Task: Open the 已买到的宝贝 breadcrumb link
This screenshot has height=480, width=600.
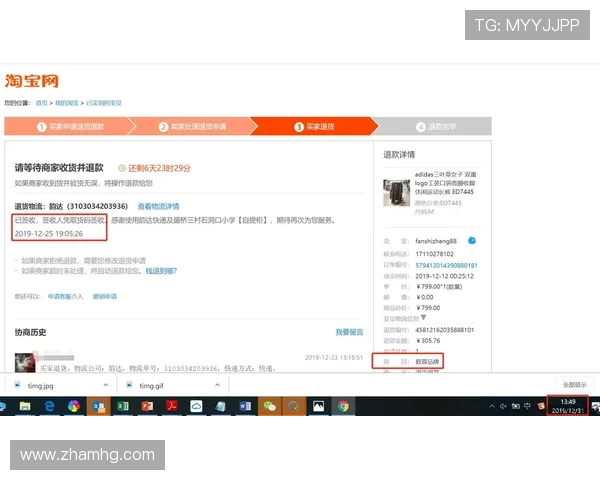Action: point(104,103)
